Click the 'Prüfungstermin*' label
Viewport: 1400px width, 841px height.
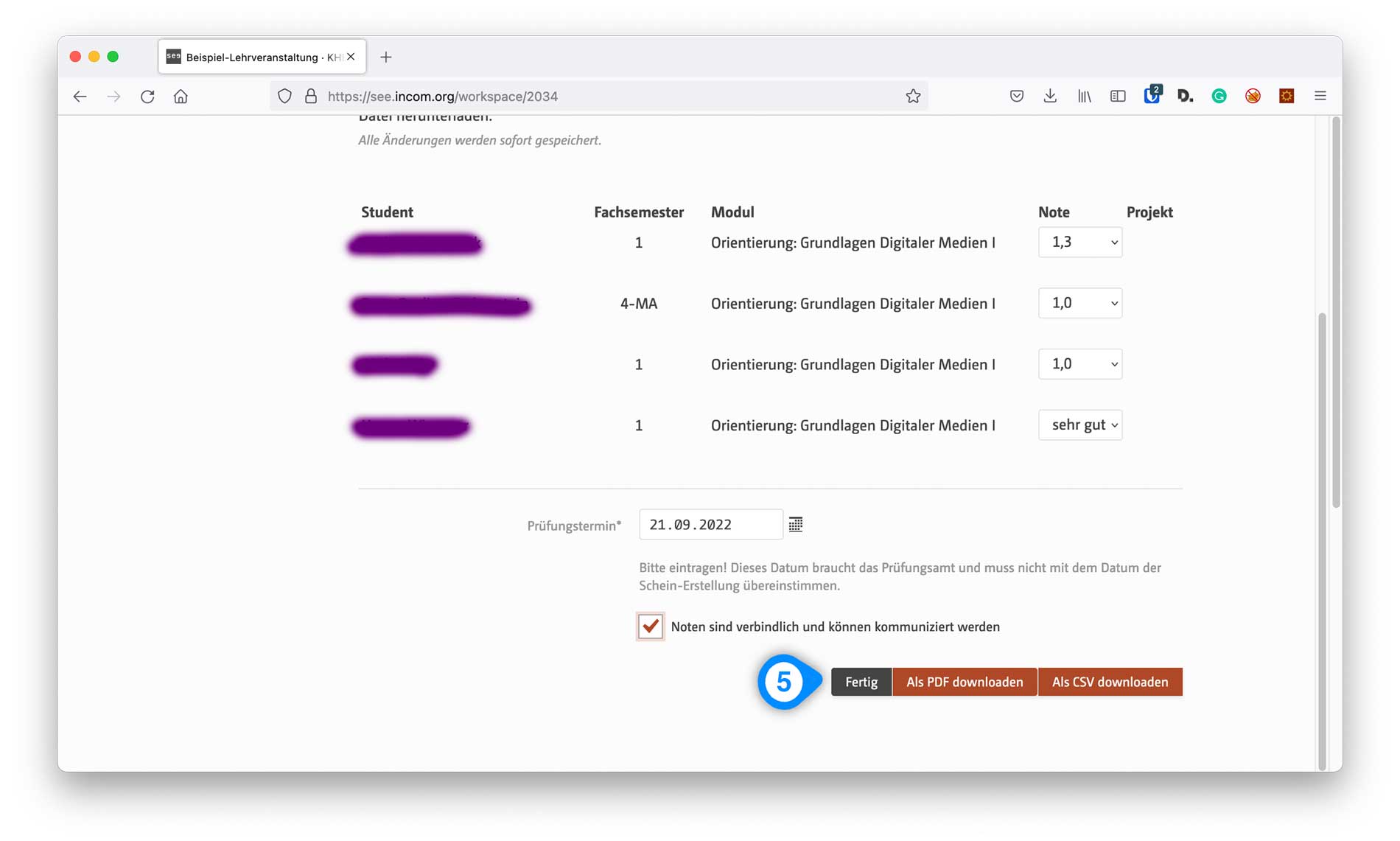pyautogui.click(x=574, y=526)
